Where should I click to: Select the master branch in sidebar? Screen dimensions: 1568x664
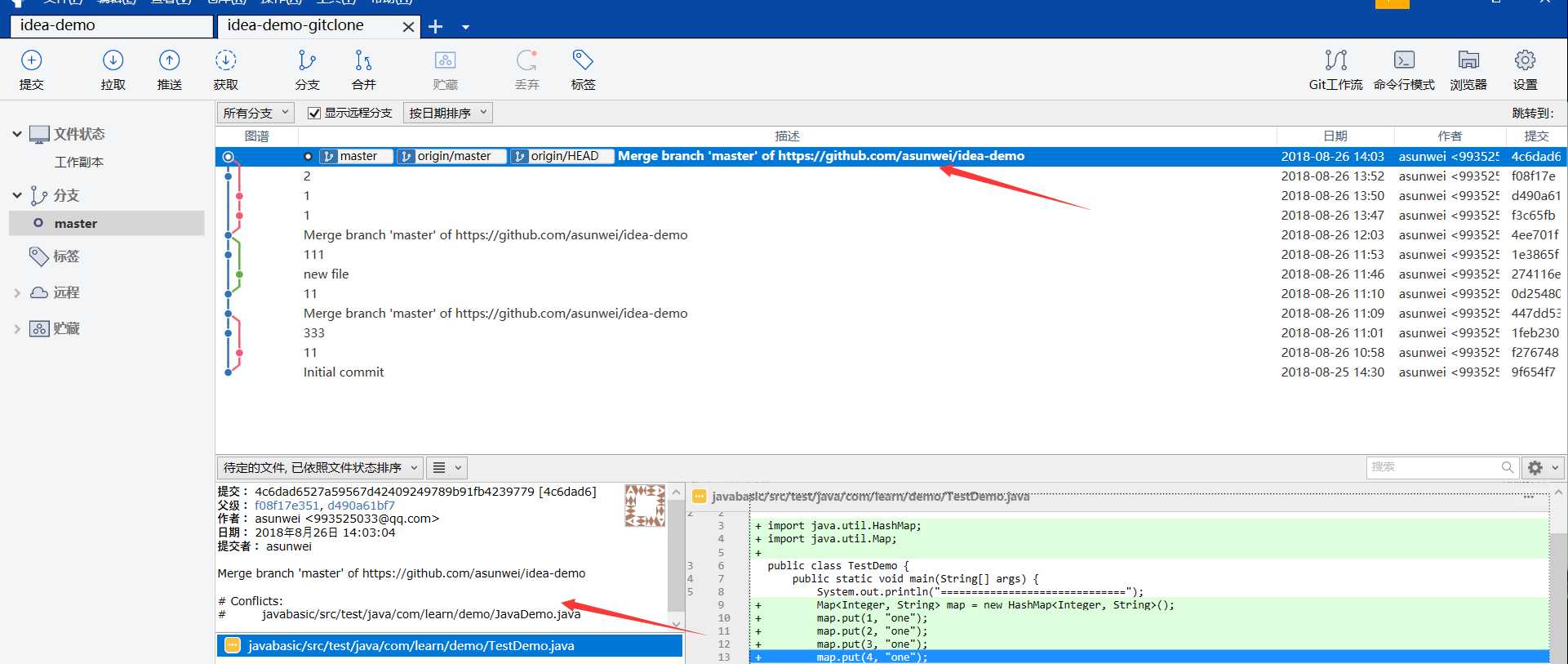click(x=107, y=223)
